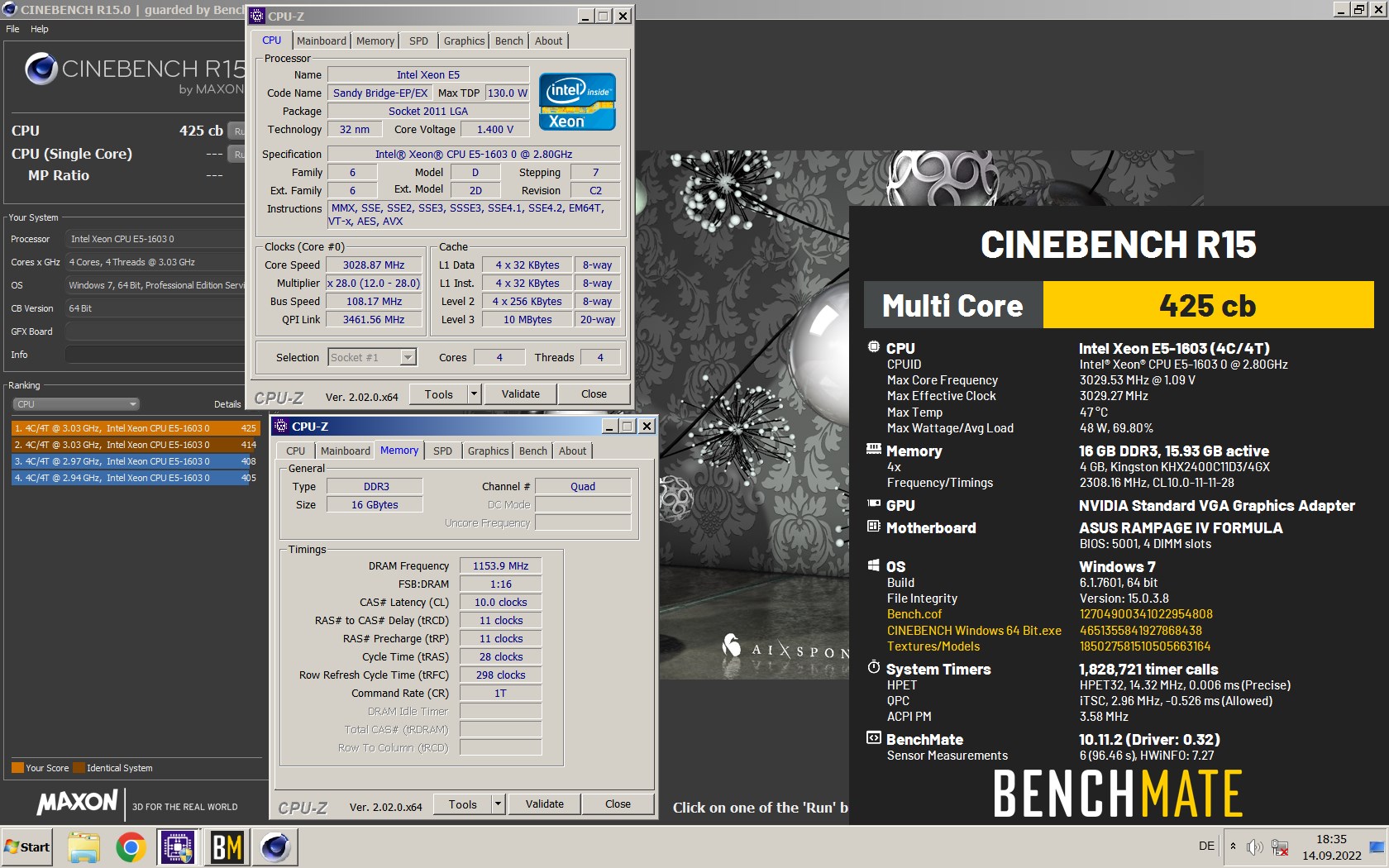
Task: Click Identical System legend swatch
Action: [79, 768]
